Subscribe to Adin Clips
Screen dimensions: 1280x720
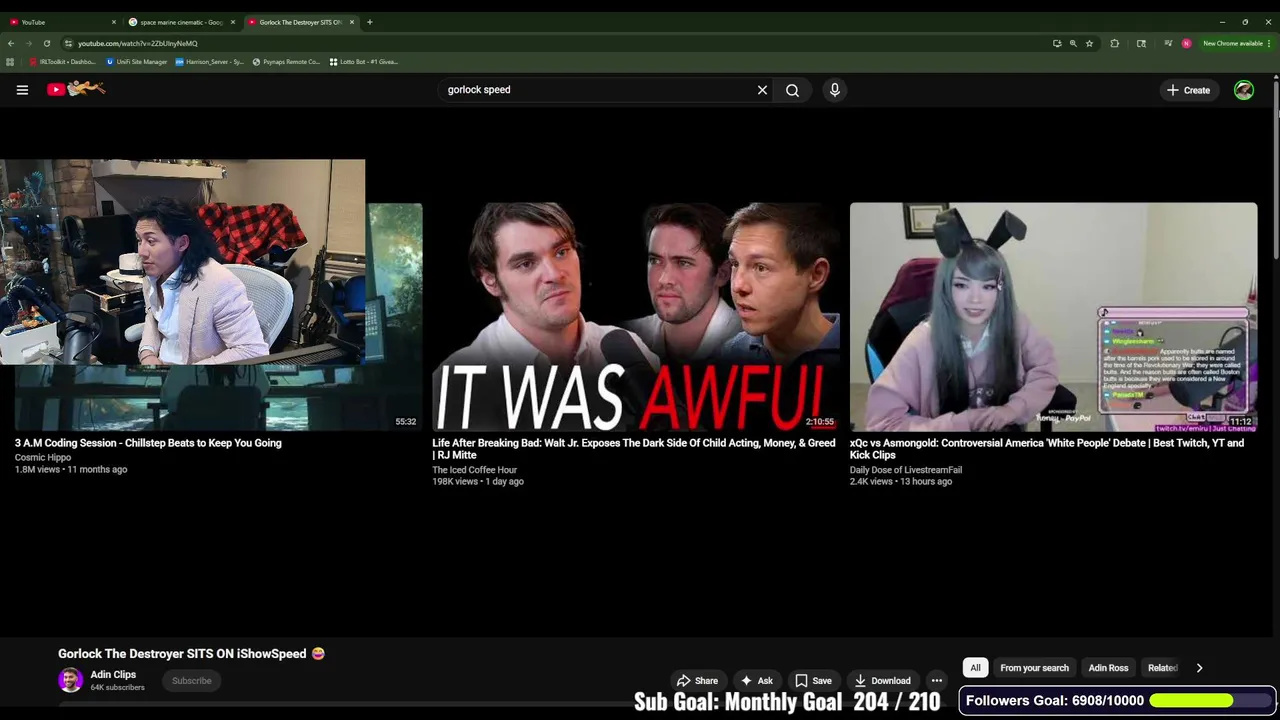[x=191, y=681]
